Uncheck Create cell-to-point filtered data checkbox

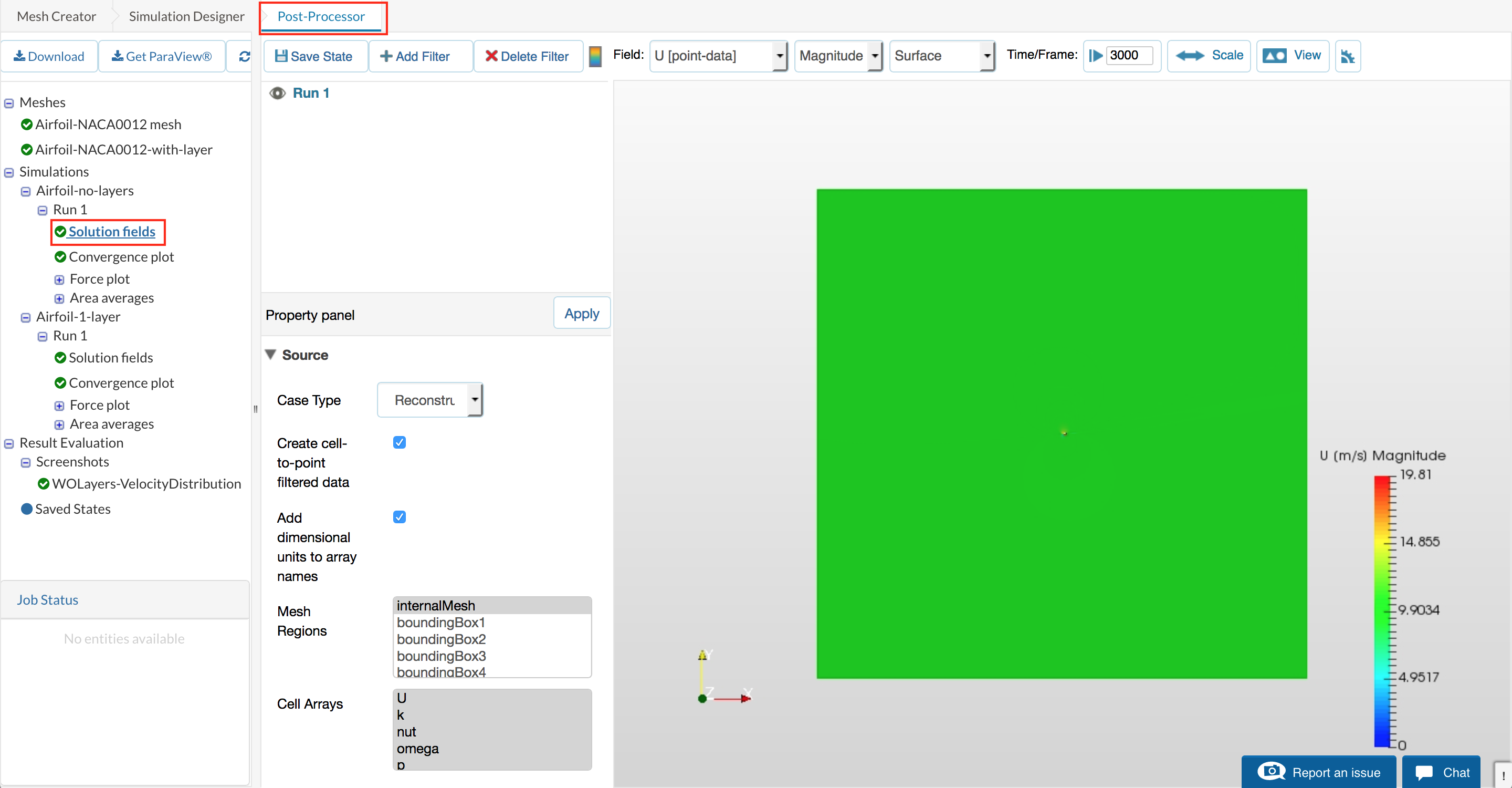399,443
